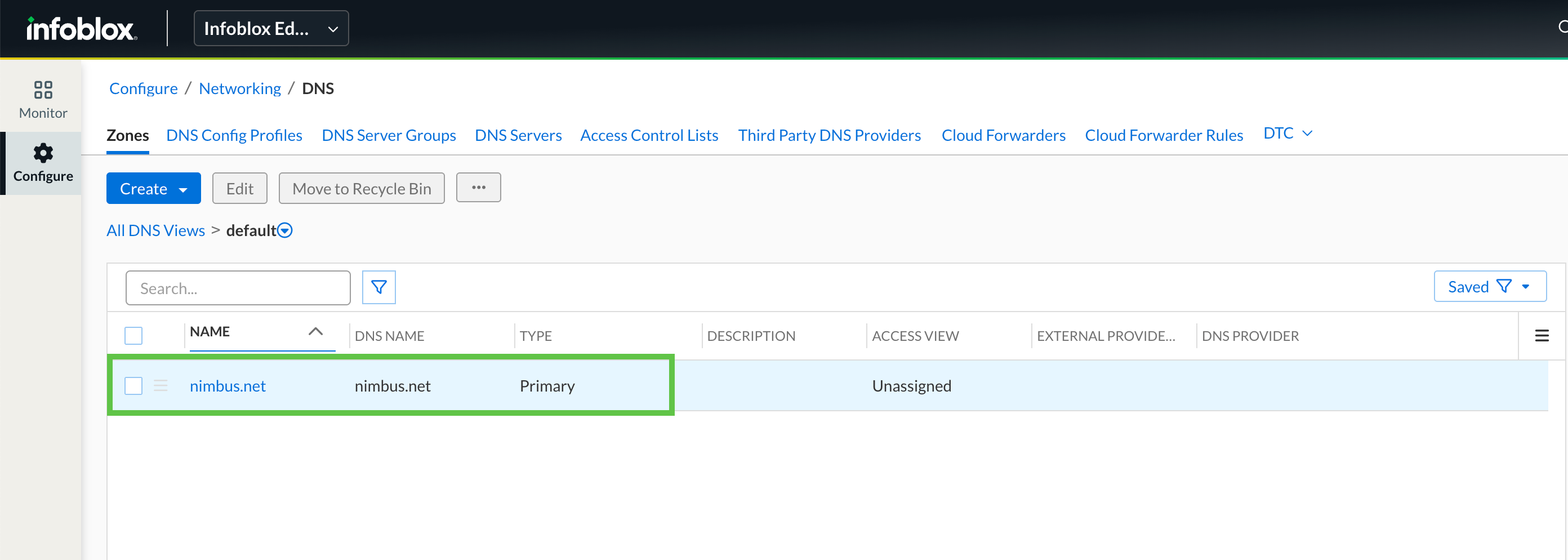This screenshot has width=1568, height=560.
Task: Check the select-all checkbox in header
Action: coord(133,336)
